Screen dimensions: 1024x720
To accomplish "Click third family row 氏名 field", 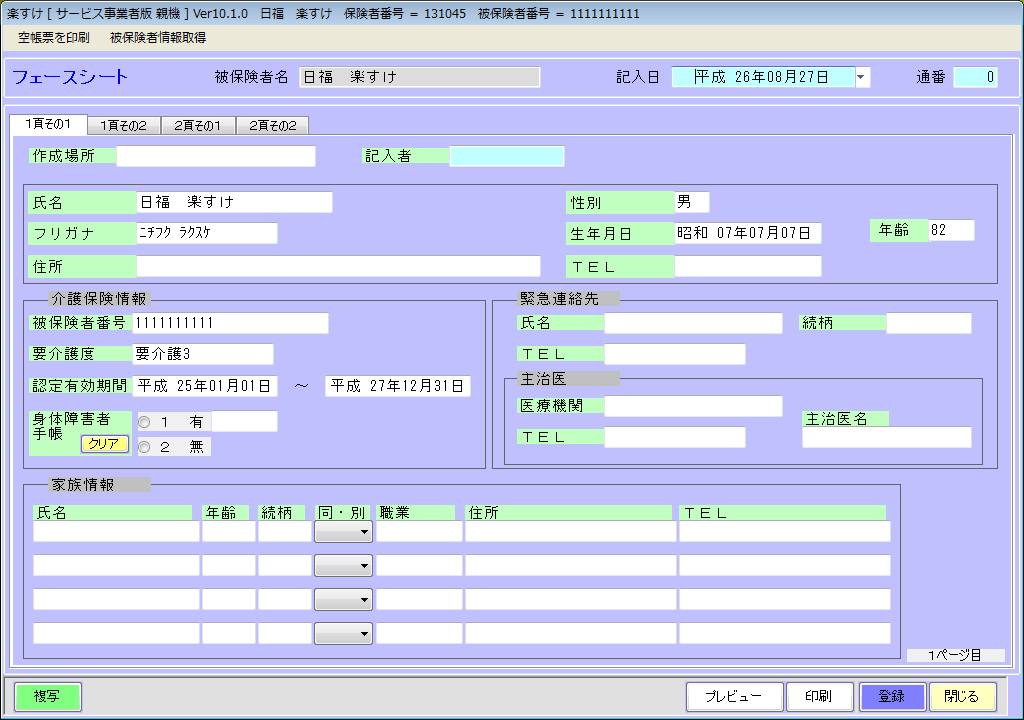I will click(x=116, y=600).
